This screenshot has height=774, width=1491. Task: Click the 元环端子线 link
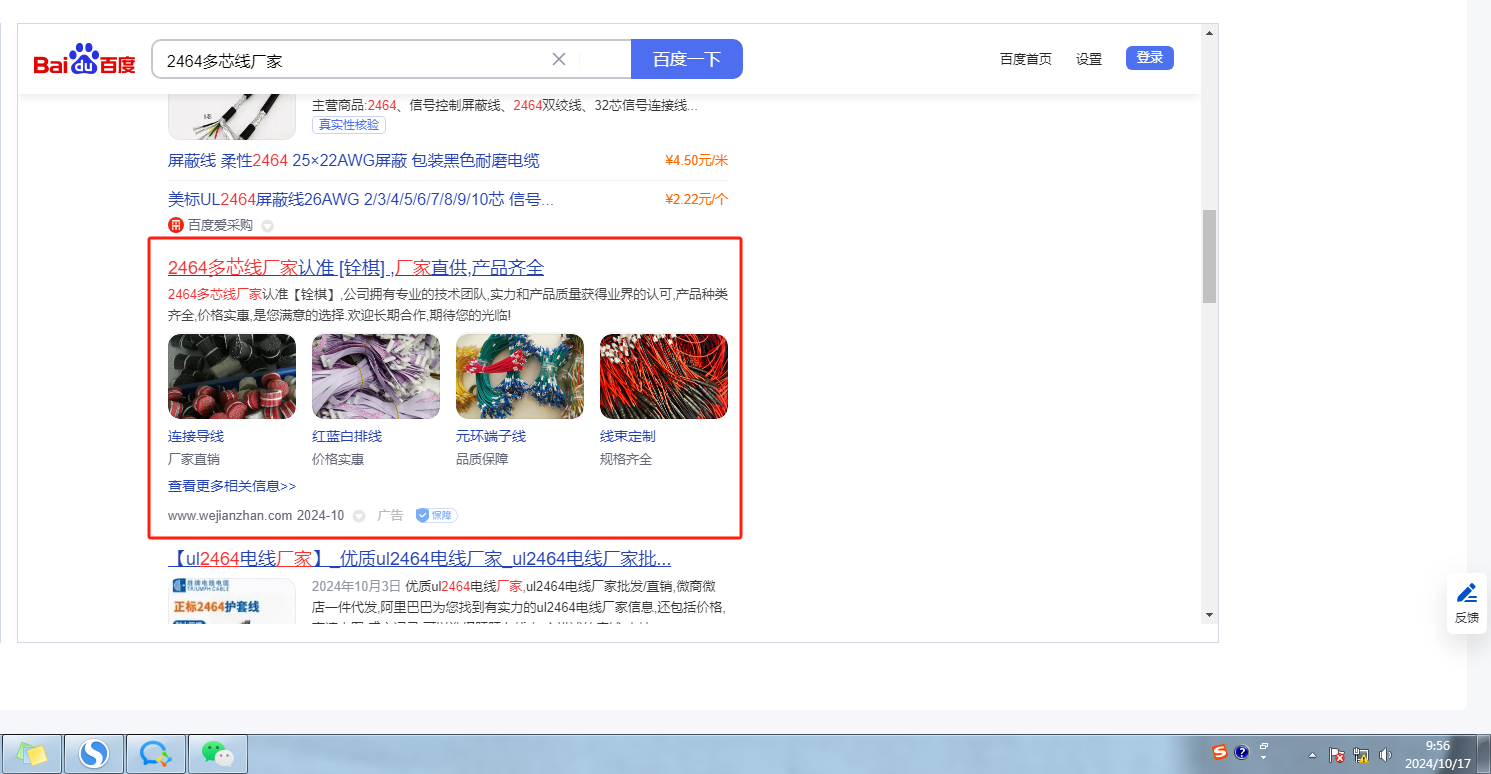click(491, 436)
